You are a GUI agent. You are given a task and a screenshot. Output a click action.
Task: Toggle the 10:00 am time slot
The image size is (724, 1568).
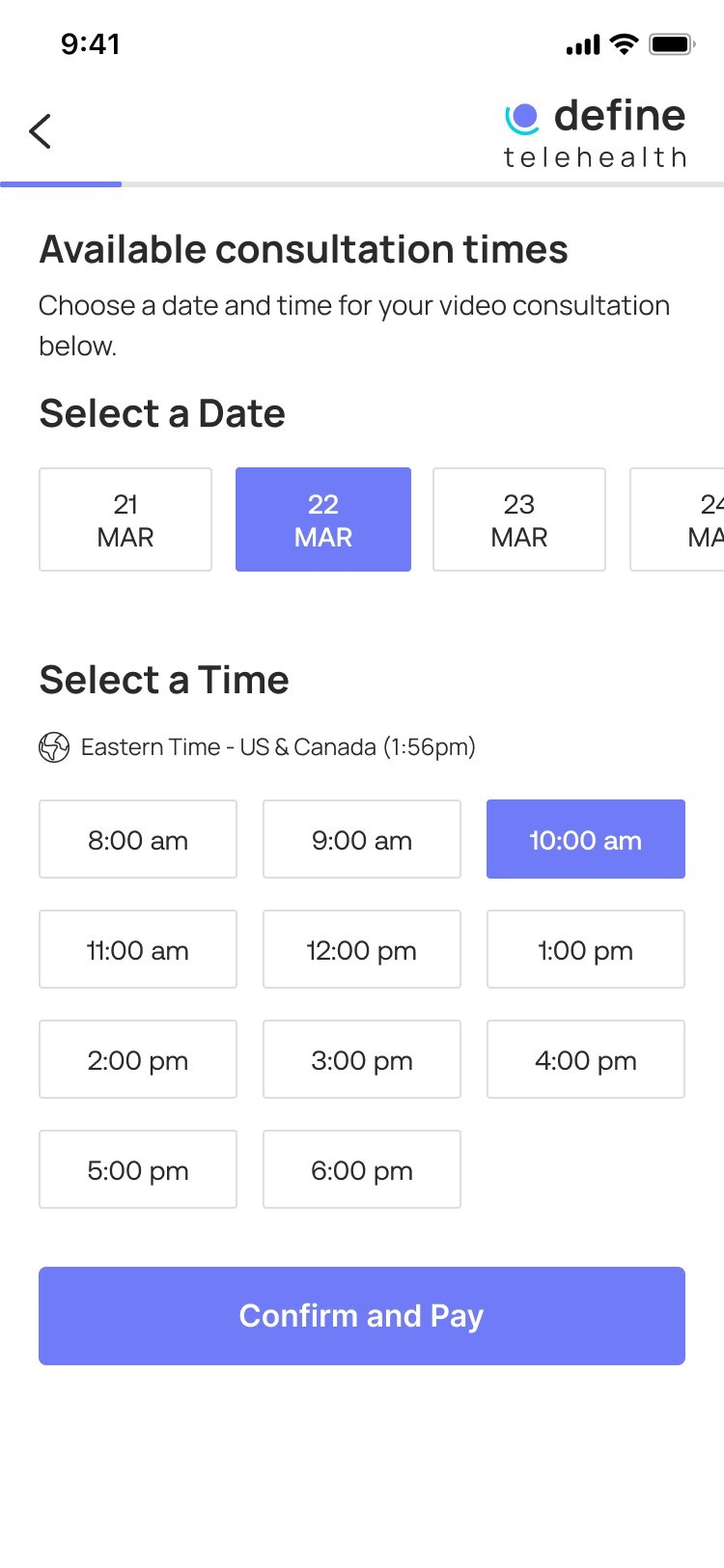coord(586,839)
